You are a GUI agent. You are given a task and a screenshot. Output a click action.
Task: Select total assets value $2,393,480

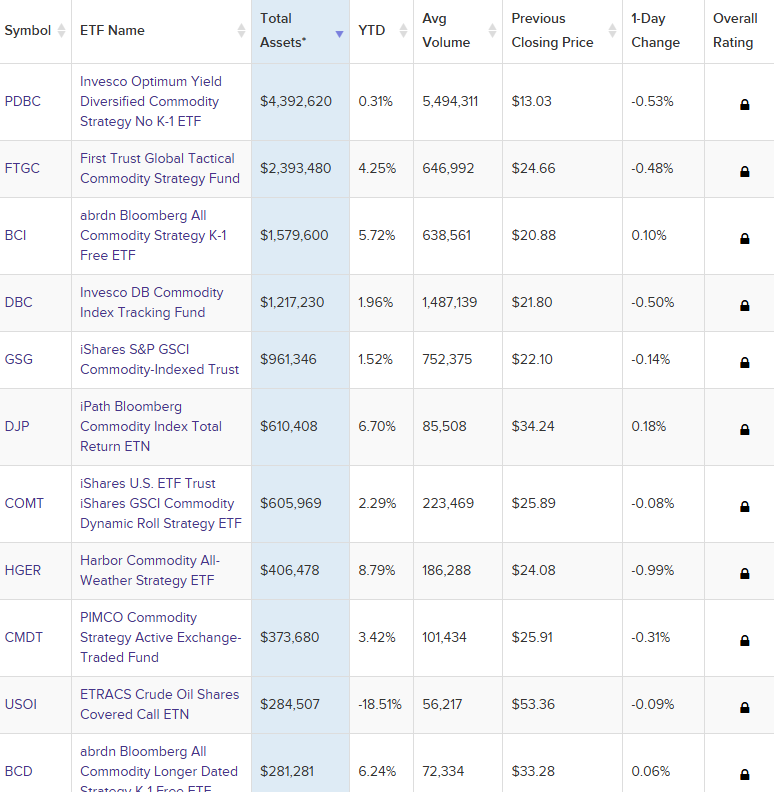point(296,168)
